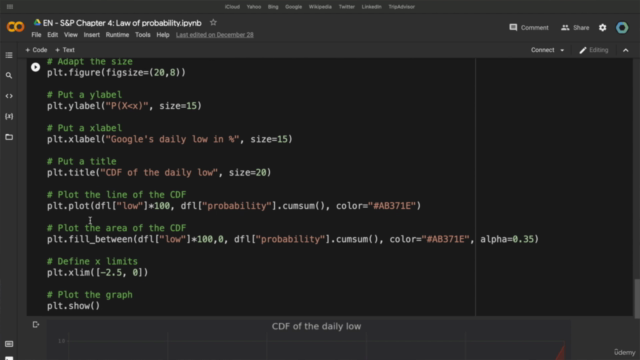Open the iCloud bookmark
640x360 pixels.
[x=232, y=7]
